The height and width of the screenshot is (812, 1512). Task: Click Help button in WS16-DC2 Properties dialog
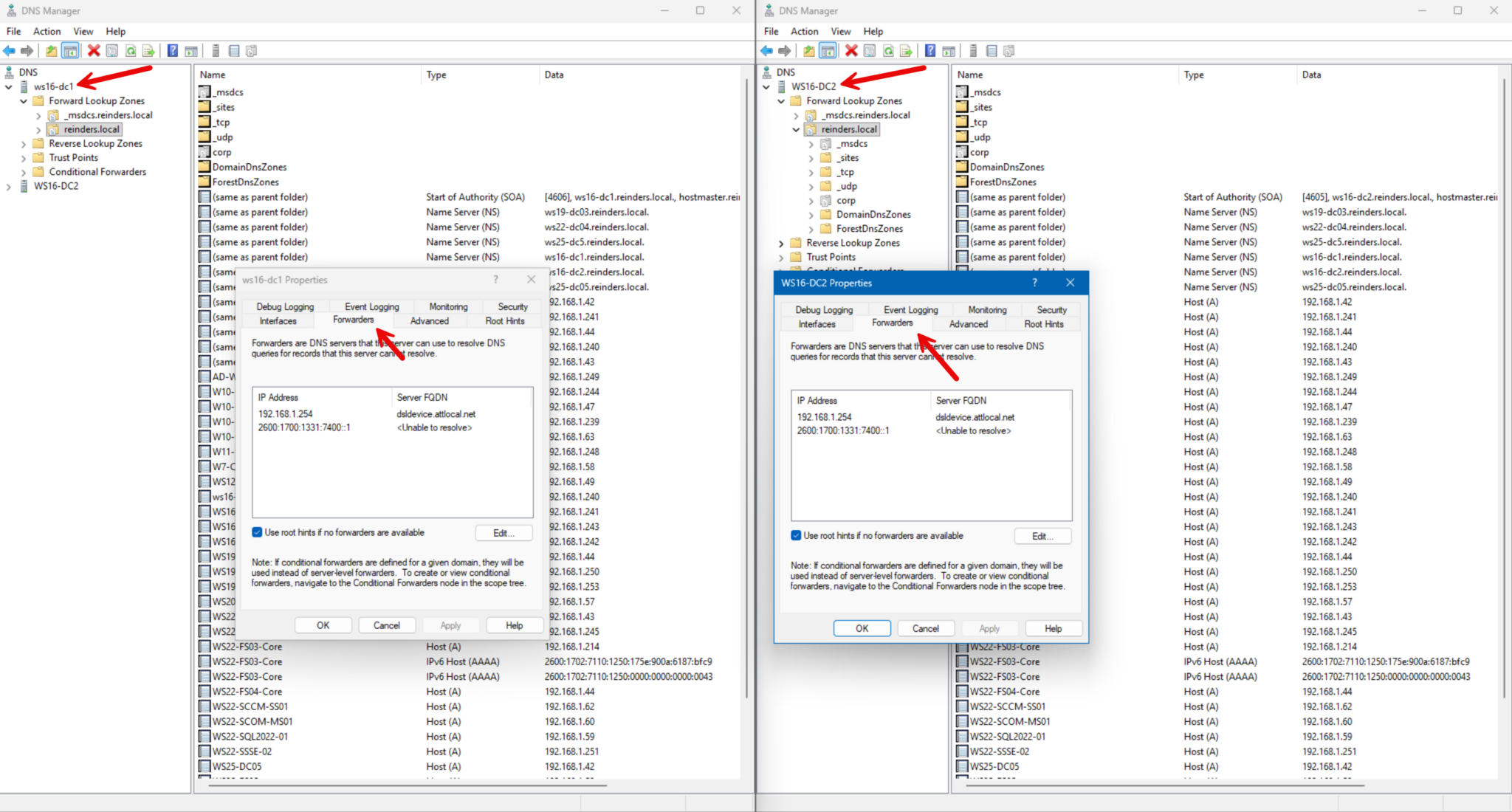pyautogui.click(x=1054, y=628)
